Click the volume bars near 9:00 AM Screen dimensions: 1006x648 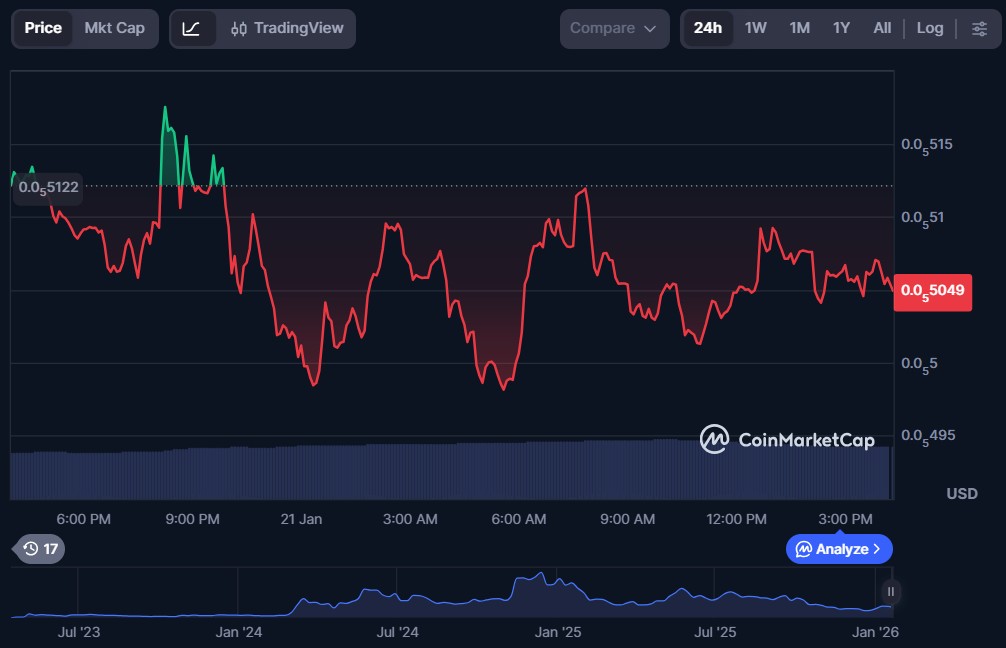[628, 470]
